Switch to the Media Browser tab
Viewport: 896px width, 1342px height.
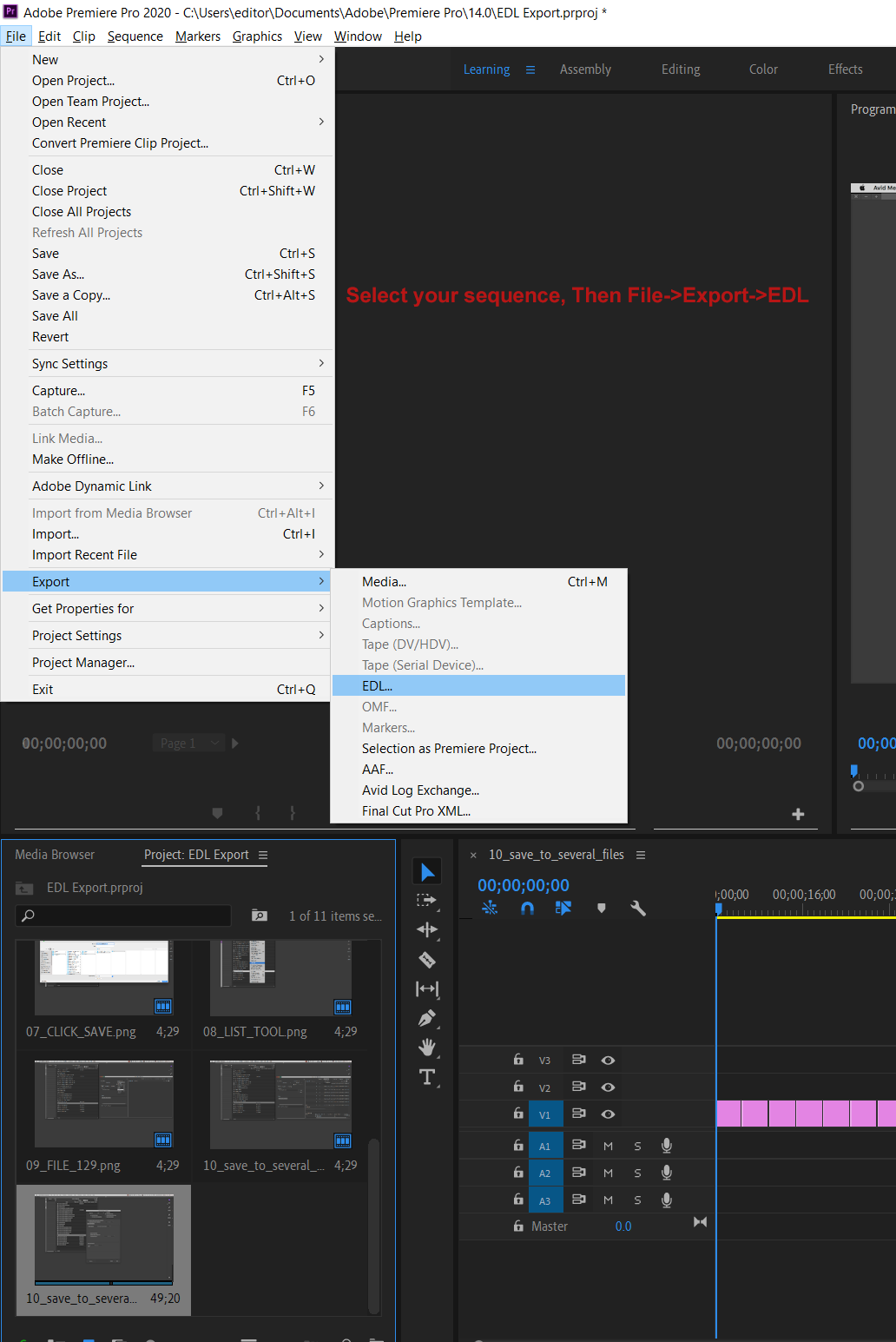point(55,855)
